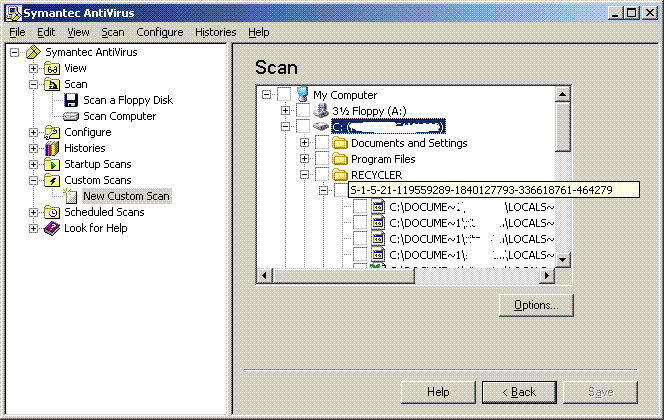This screenshot has width=664, height=420.
Task: Click the scan tree scroll right arrow
Action: tap(547, 276)
